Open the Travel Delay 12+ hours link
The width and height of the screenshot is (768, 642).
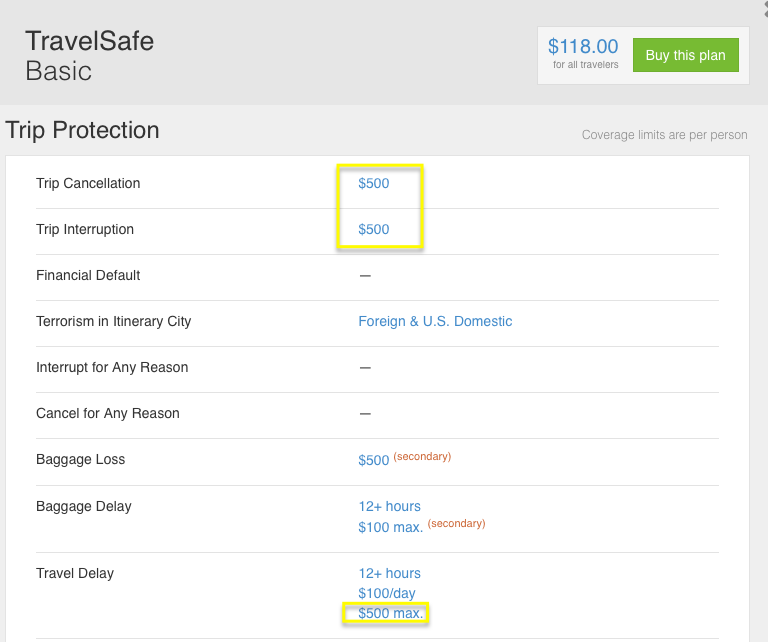click(389, 573)
